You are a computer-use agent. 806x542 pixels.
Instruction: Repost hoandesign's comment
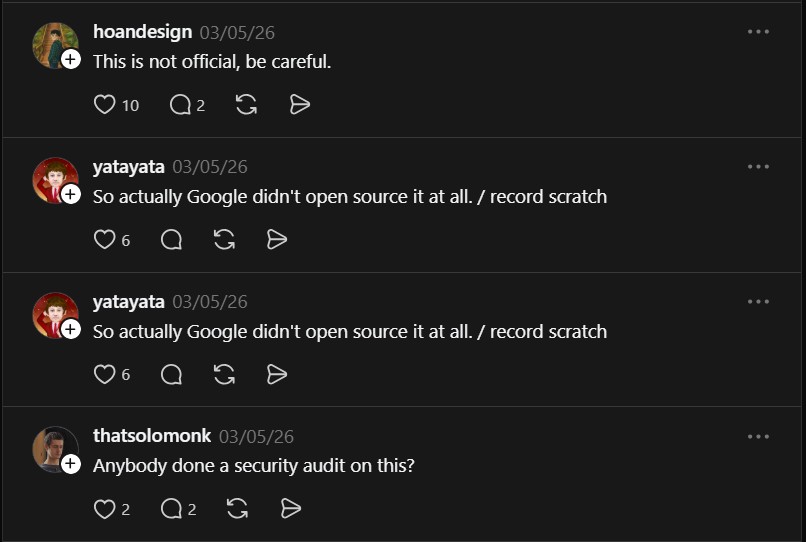(247, 104)
